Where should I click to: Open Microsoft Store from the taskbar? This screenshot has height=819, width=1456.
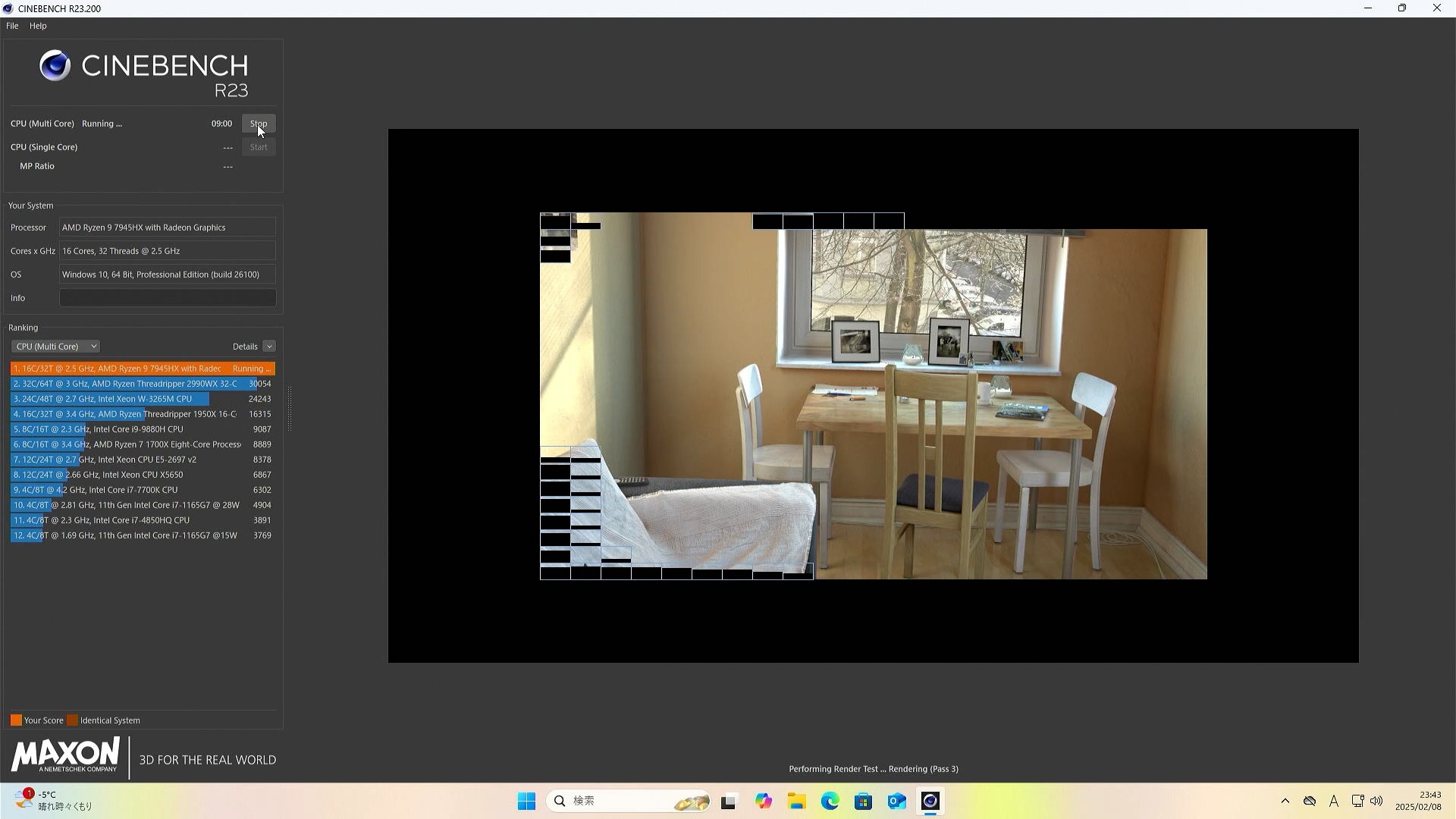pos(863,802)
